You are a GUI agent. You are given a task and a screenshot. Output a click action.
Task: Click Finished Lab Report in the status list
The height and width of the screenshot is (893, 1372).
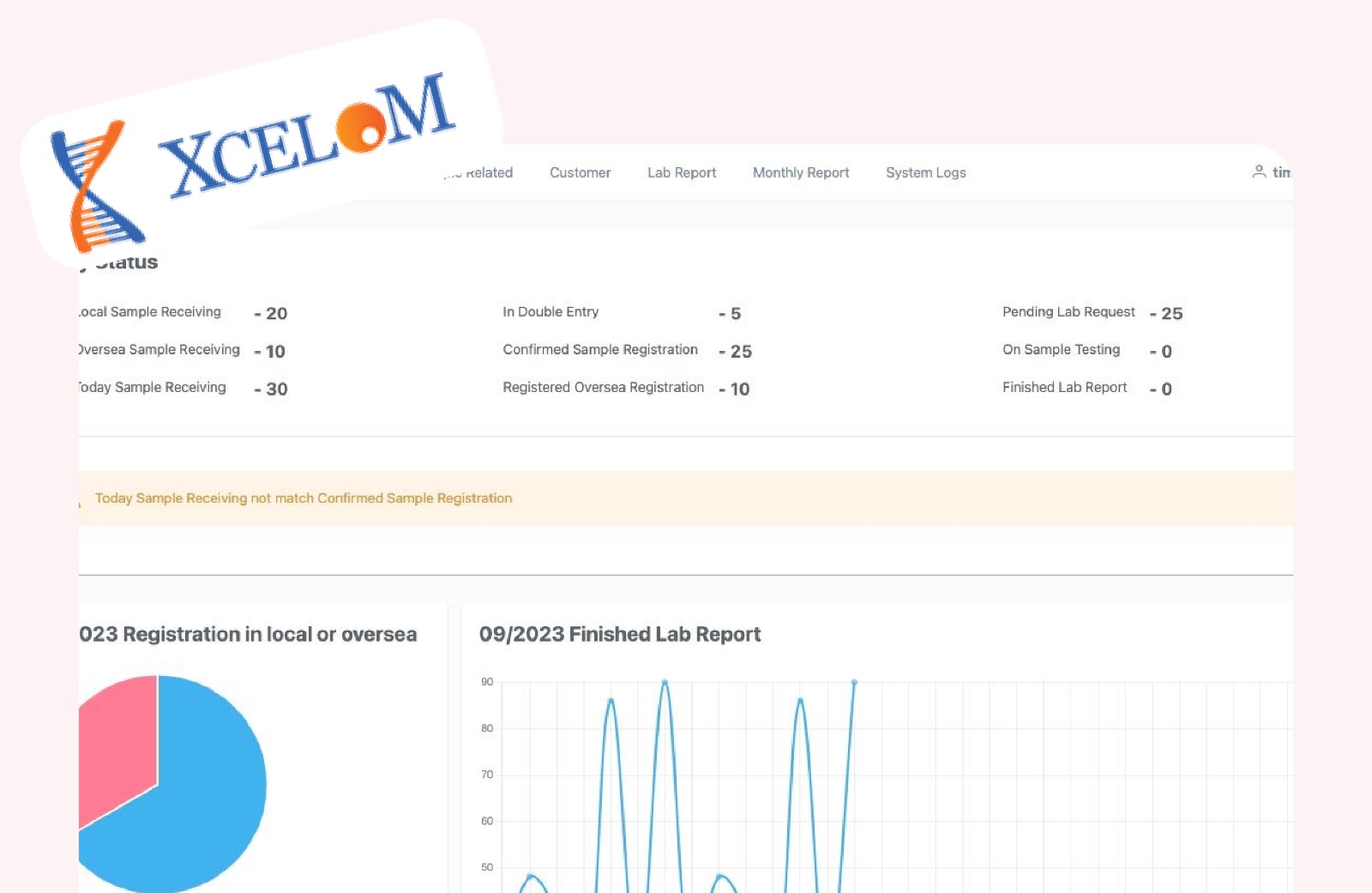pyautogui.click(x=1064, y=388)
